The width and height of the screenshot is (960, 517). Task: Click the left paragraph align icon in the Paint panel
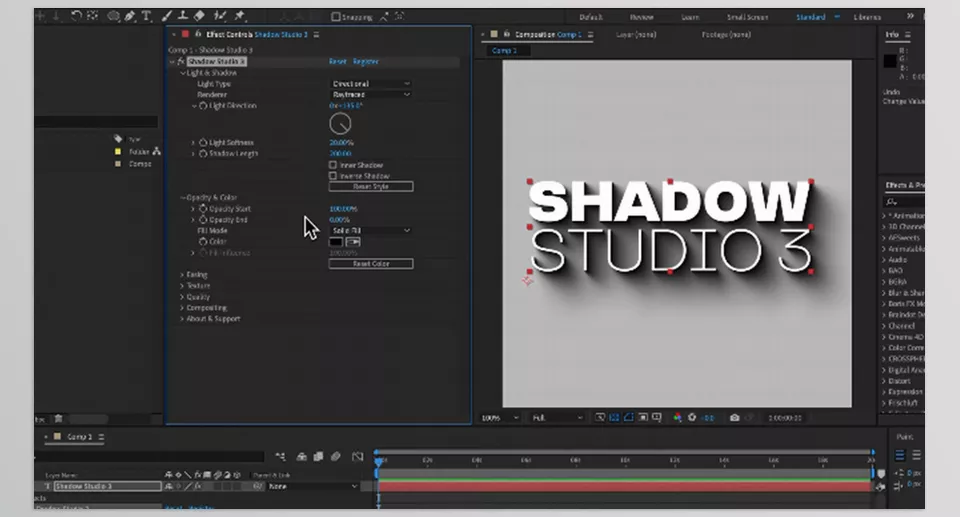coord(899,455)
